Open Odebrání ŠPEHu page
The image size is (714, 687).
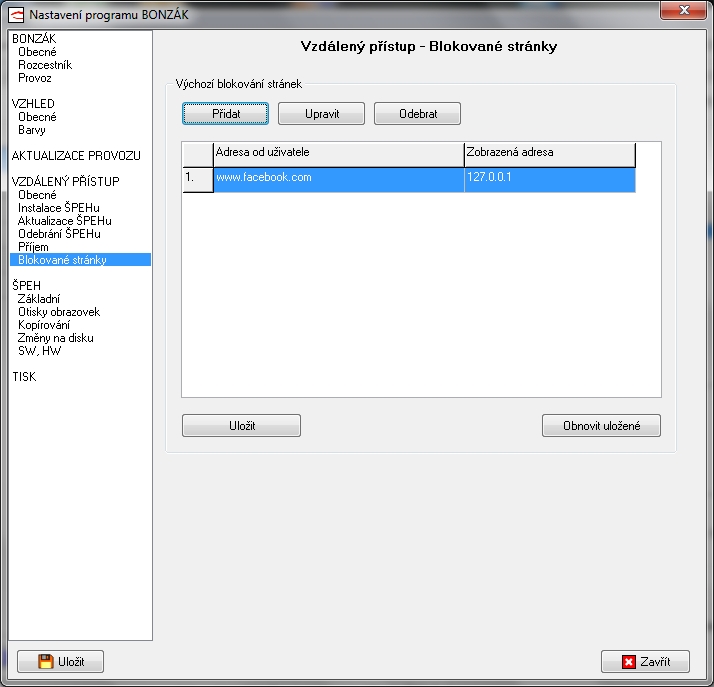click(x=59, y=234)
